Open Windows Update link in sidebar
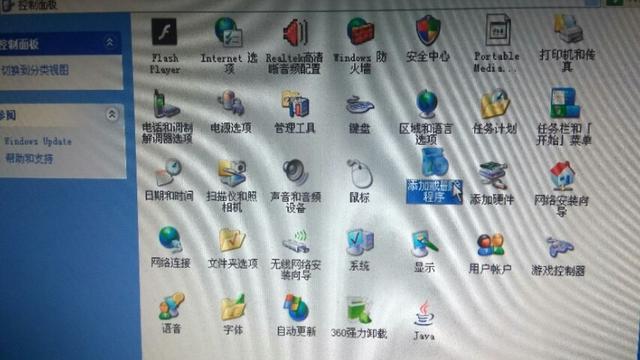Screen dimensions: 640x360 point(38,141)
